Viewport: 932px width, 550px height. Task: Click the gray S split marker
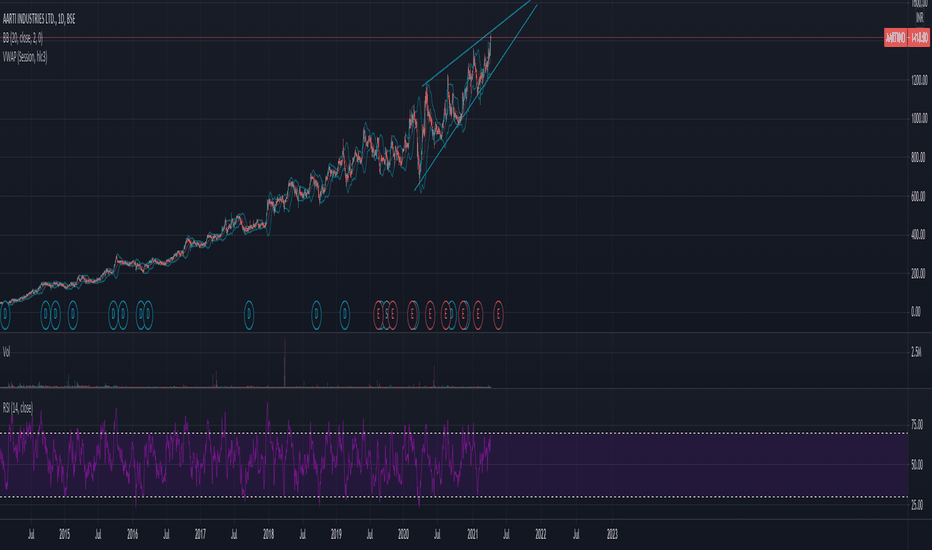coord(386,314)
